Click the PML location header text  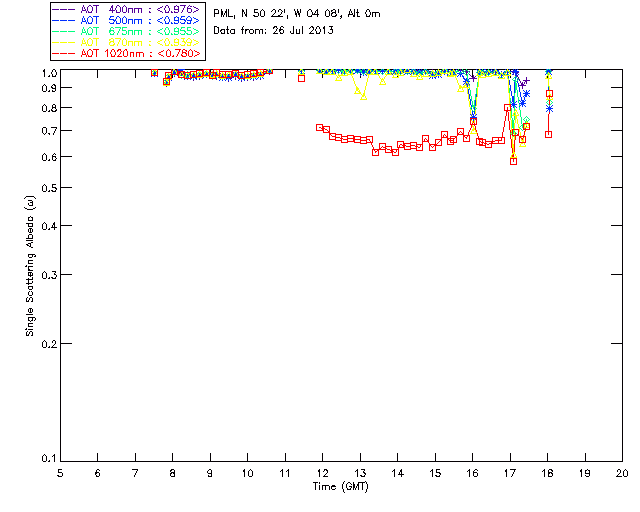[297, 14]
